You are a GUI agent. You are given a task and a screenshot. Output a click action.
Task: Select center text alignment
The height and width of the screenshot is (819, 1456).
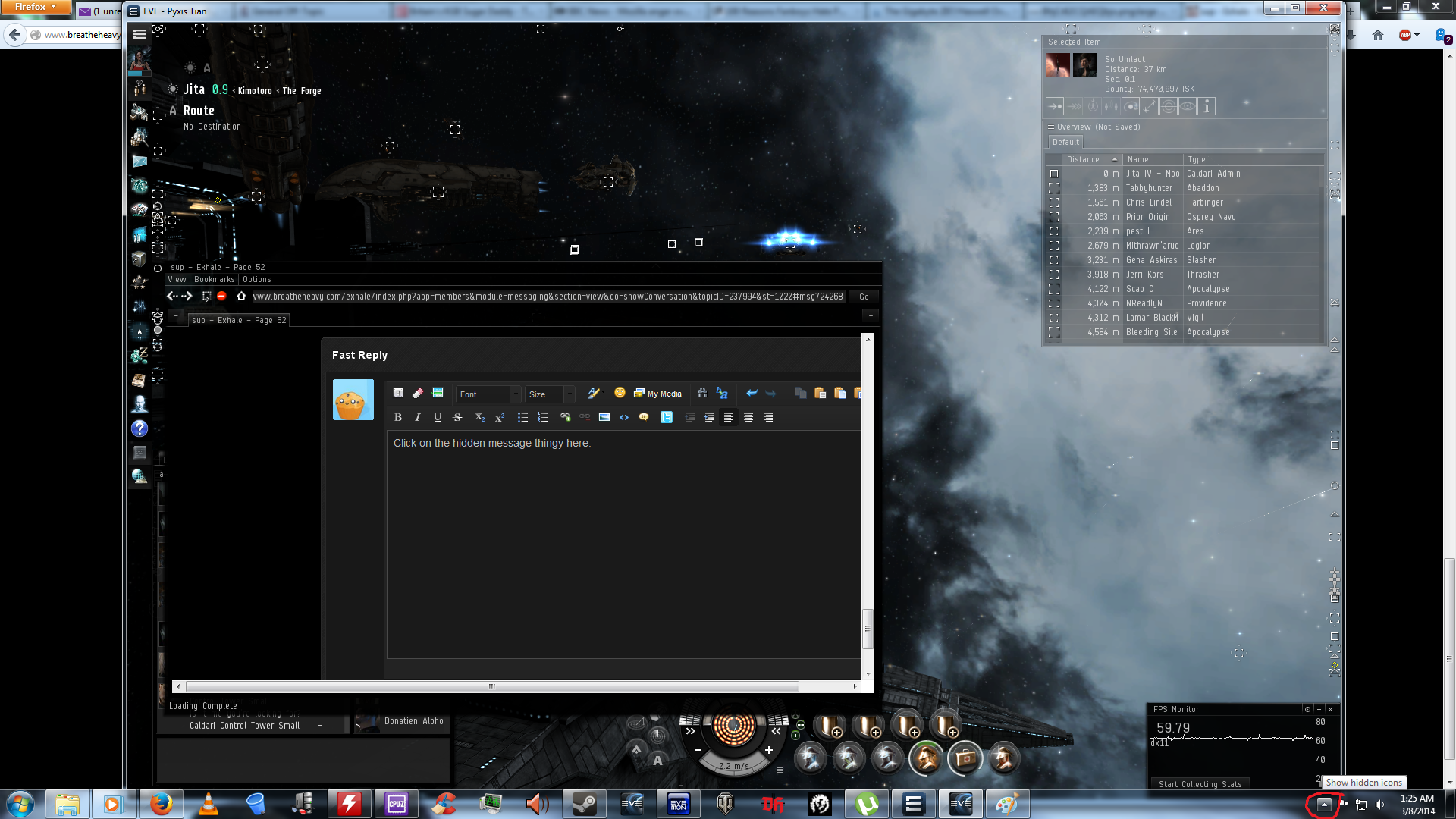click(748, 417)
